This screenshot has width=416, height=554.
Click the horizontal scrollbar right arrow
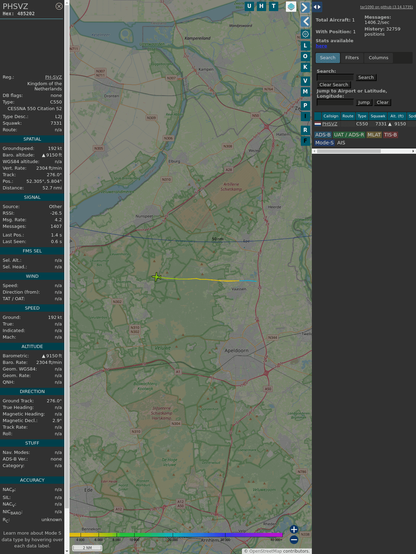click(413, 151)
